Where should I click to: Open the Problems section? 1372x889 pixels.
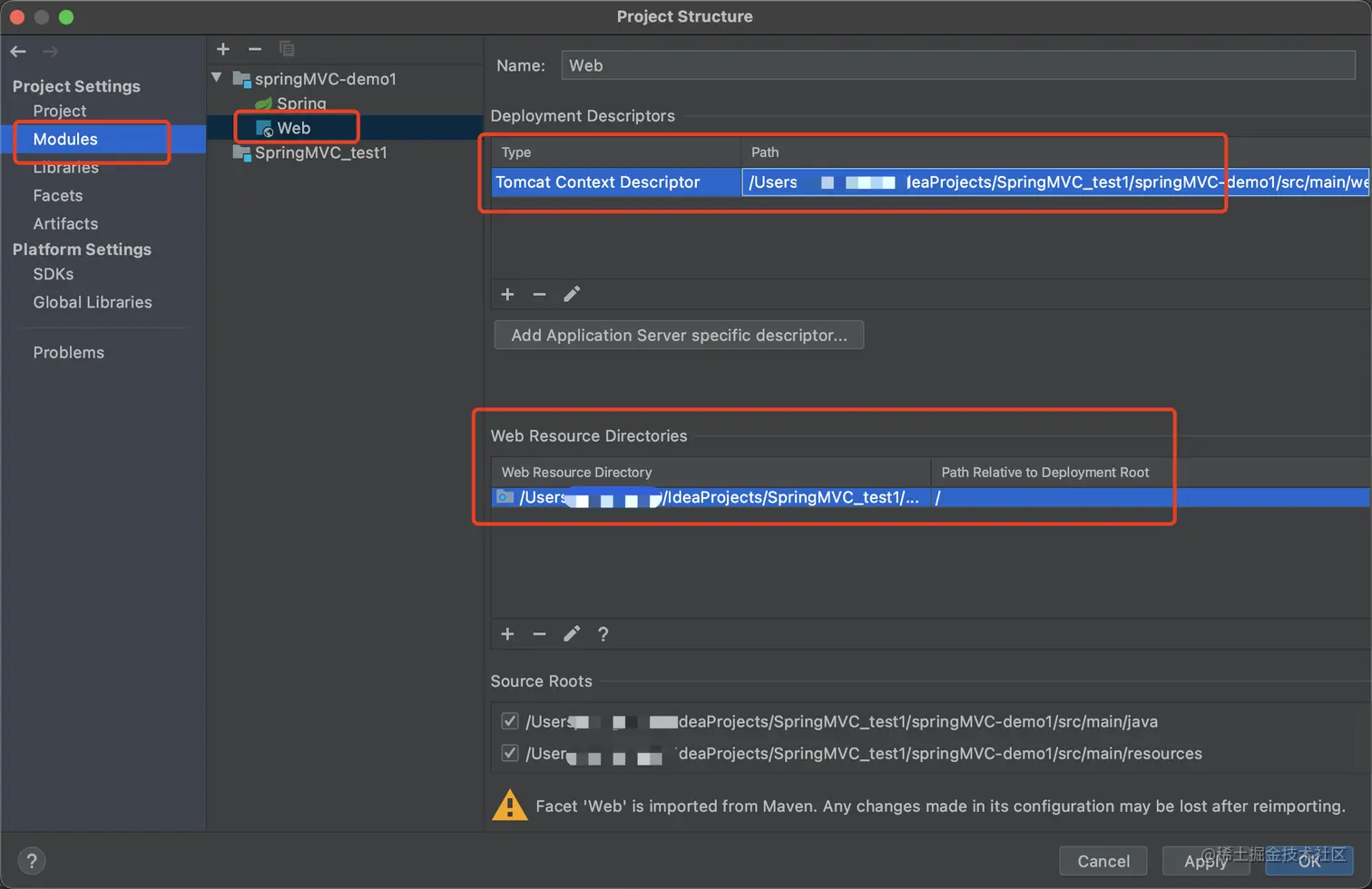(69, 352)
